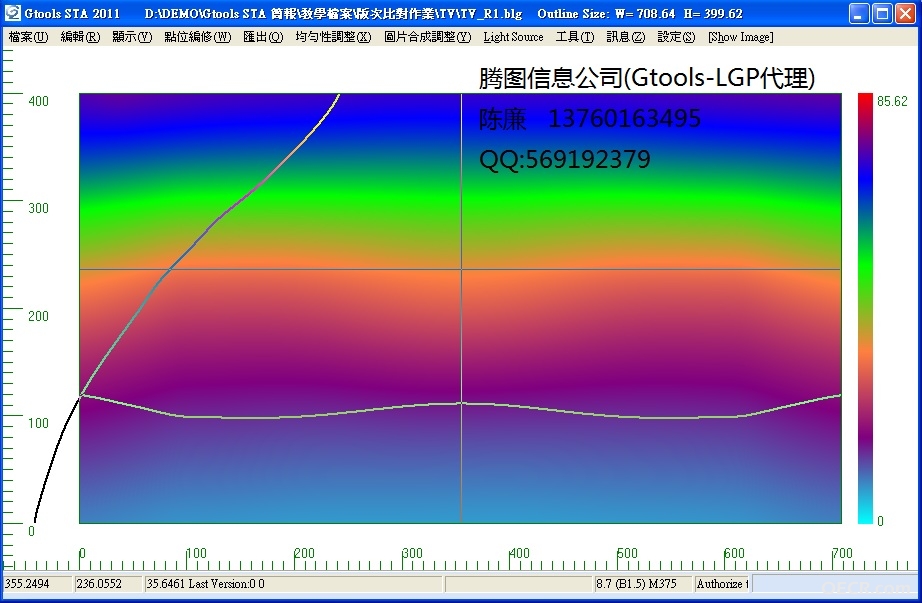
Task: Open the 工具(T) tools menu
Action: coord(575,37)
